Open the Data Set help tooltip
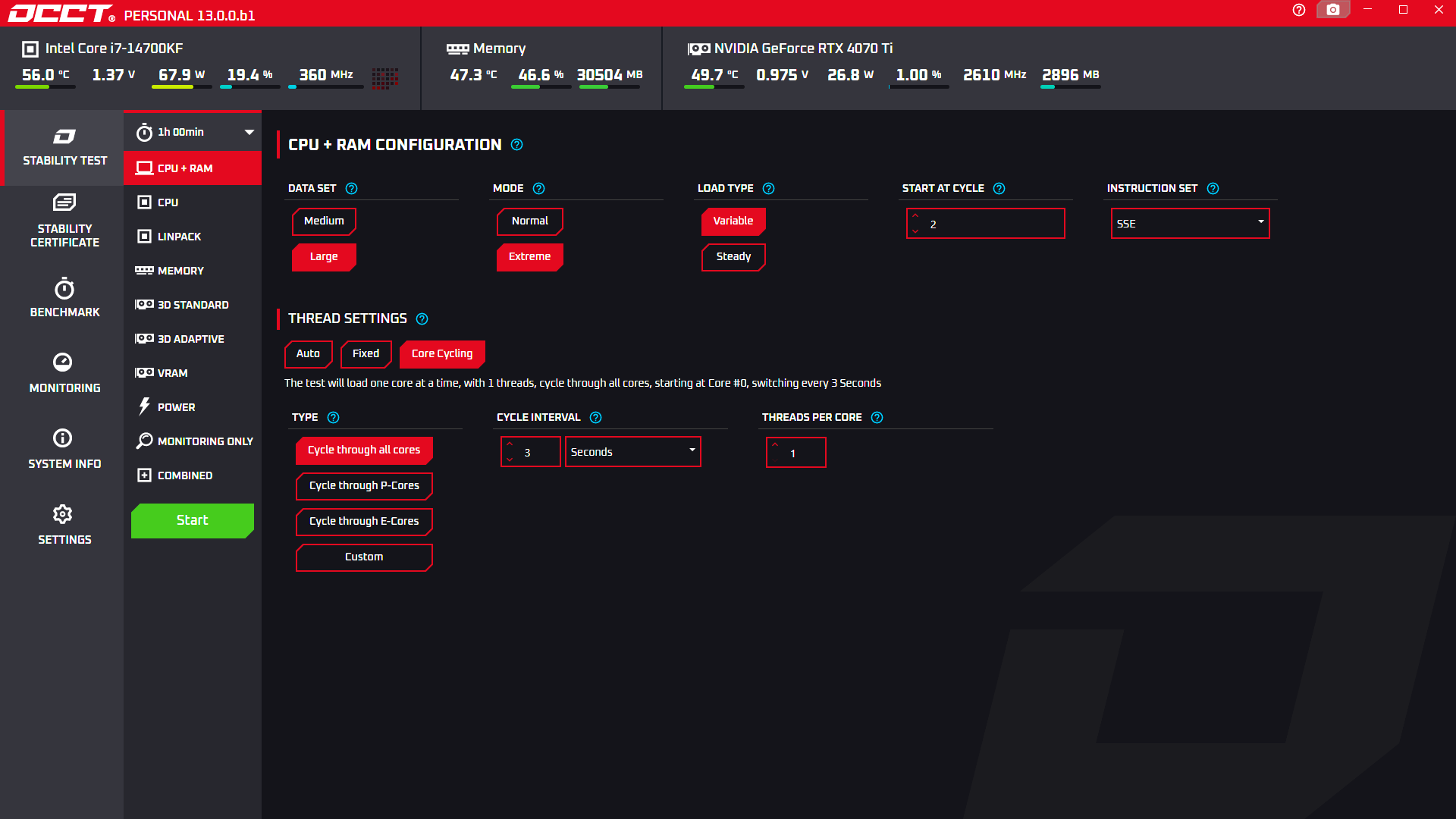This screenshot has height=819, width=1456. (351, 188)
